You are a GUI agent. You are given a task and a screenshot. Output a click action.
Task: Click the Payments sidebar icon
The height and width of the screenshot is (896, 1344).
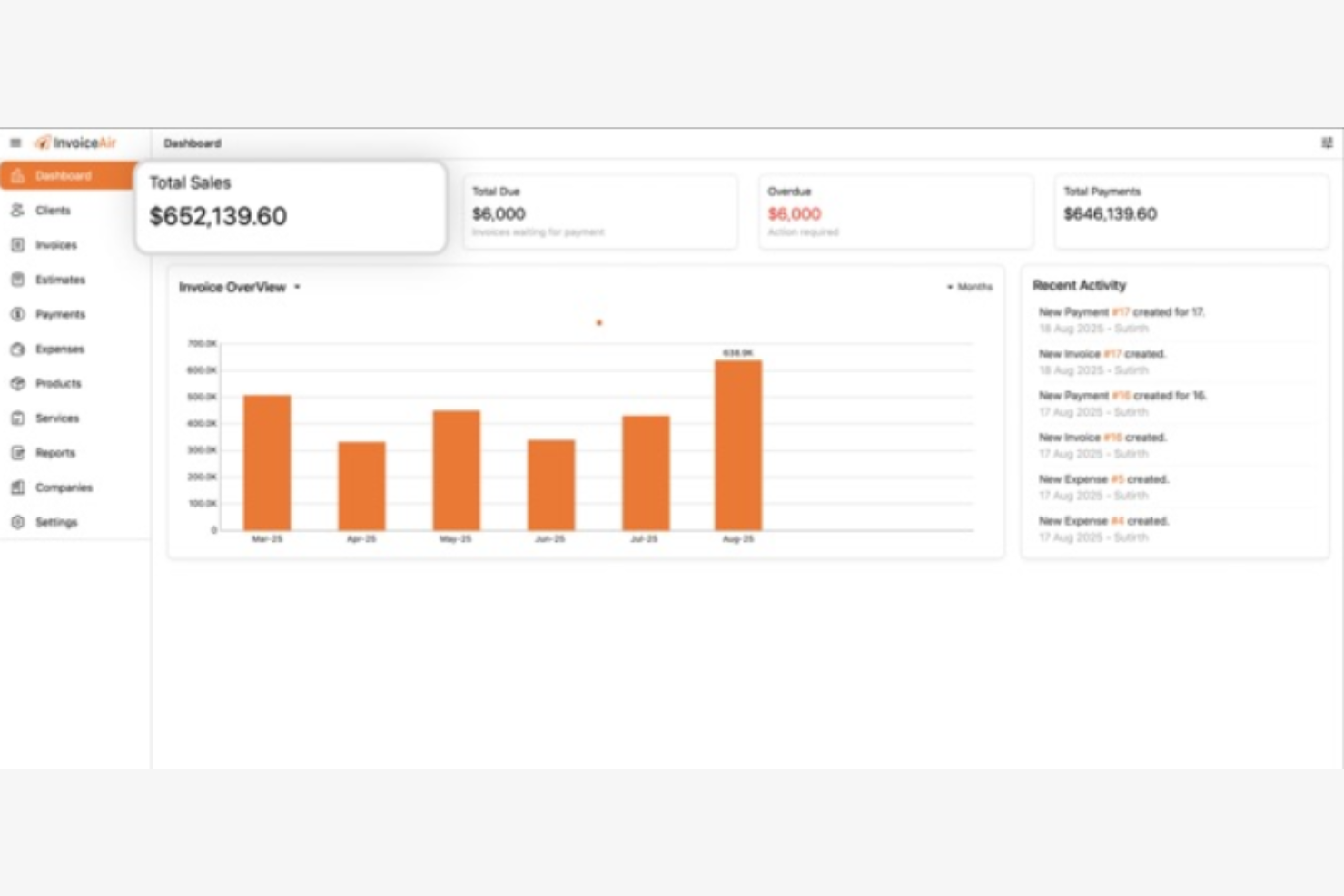(x=17, y=314)
